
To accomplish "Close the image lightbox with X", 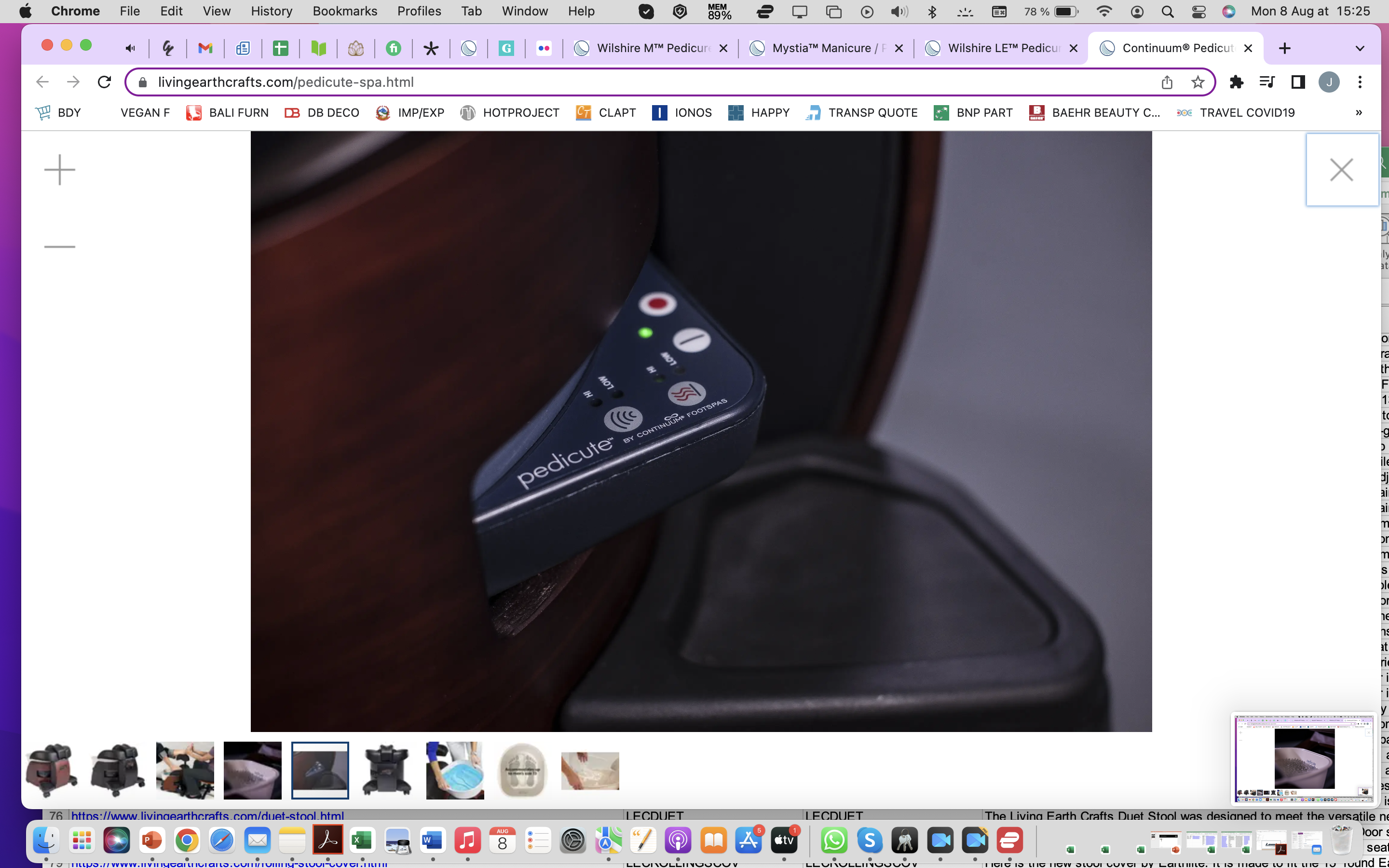I will (x=1341, y=170).
